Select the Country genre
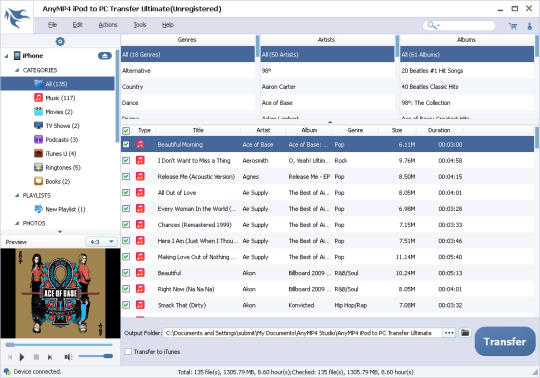Viewport: 540px width, 378px height. pyautogui.click(x=188, y=87)
